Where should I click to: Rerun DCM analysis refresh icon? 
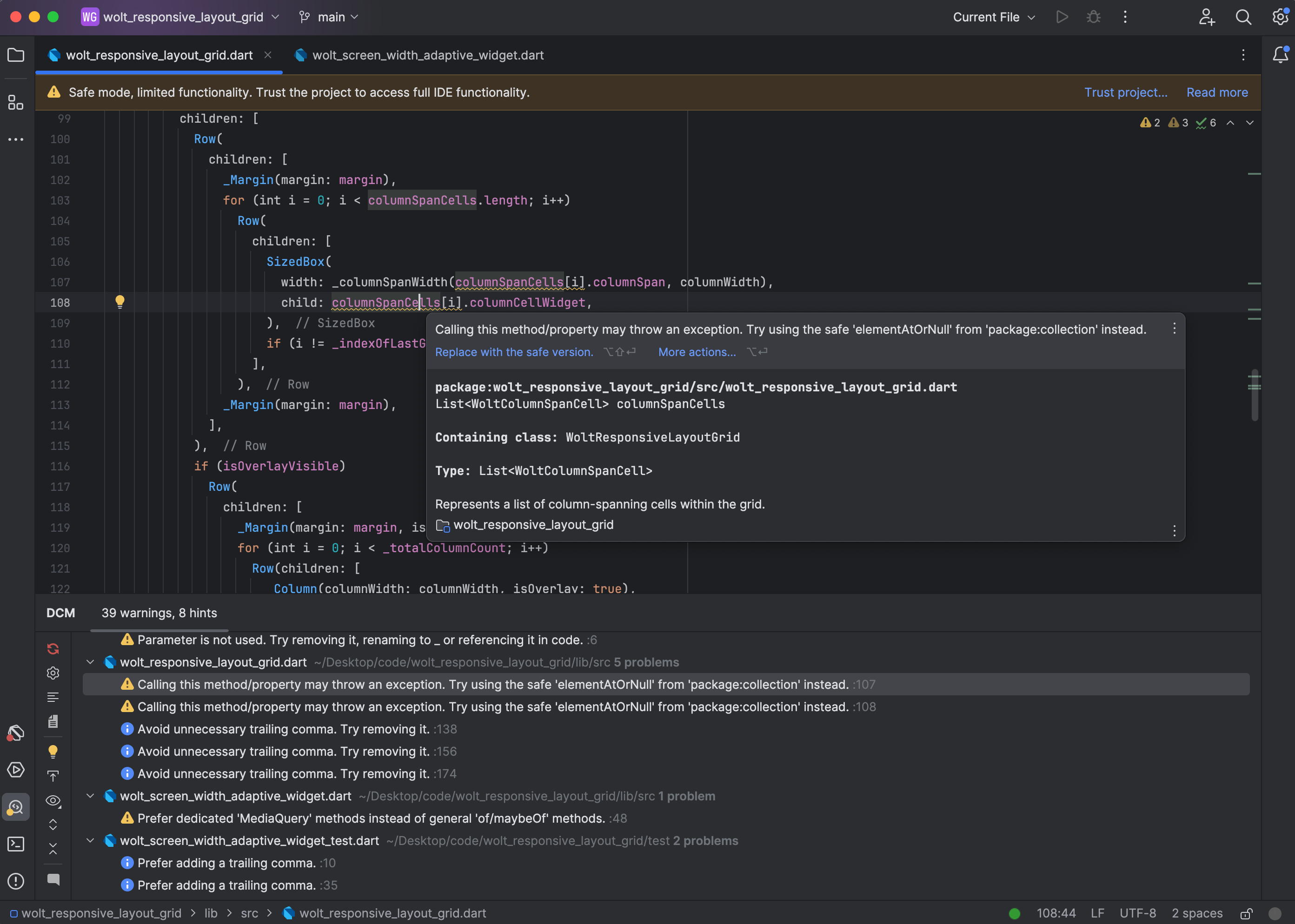[x=53, y=649]
